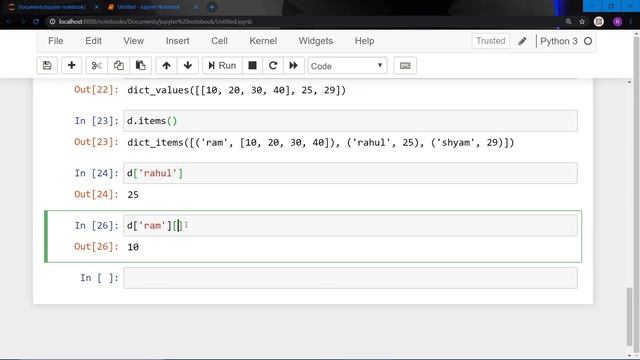
Task: Open browser zoom magnifier icon
Action: [569, 22]
